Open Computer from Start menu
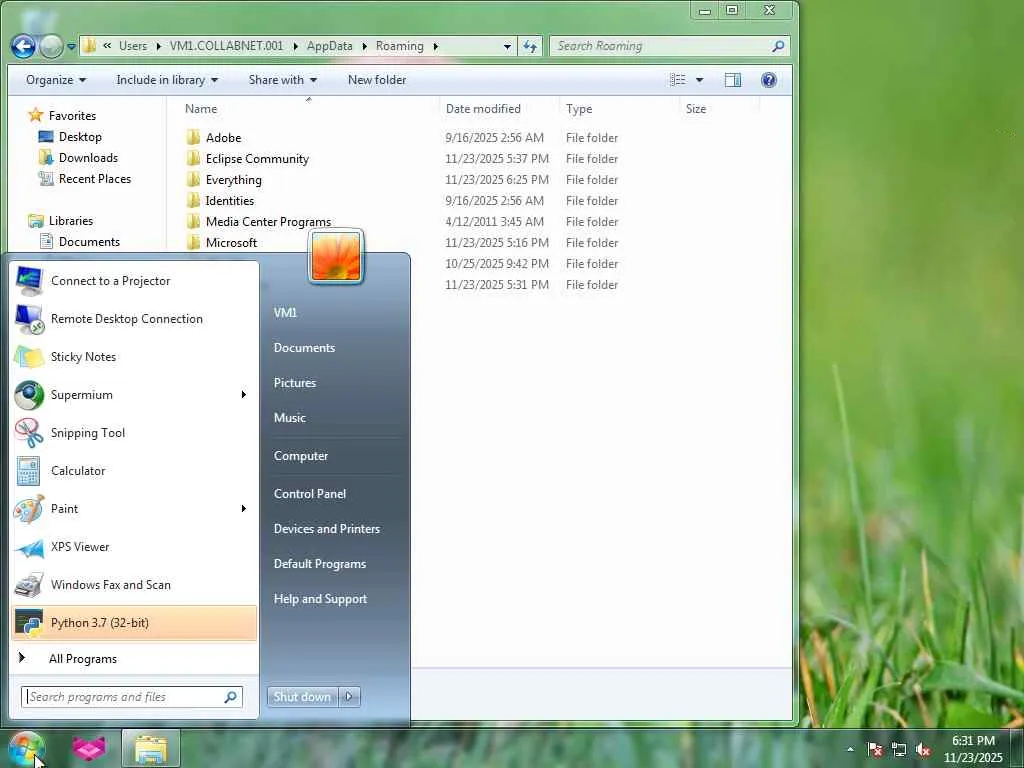Viewport: 1024px width, 768px height. 300,456
